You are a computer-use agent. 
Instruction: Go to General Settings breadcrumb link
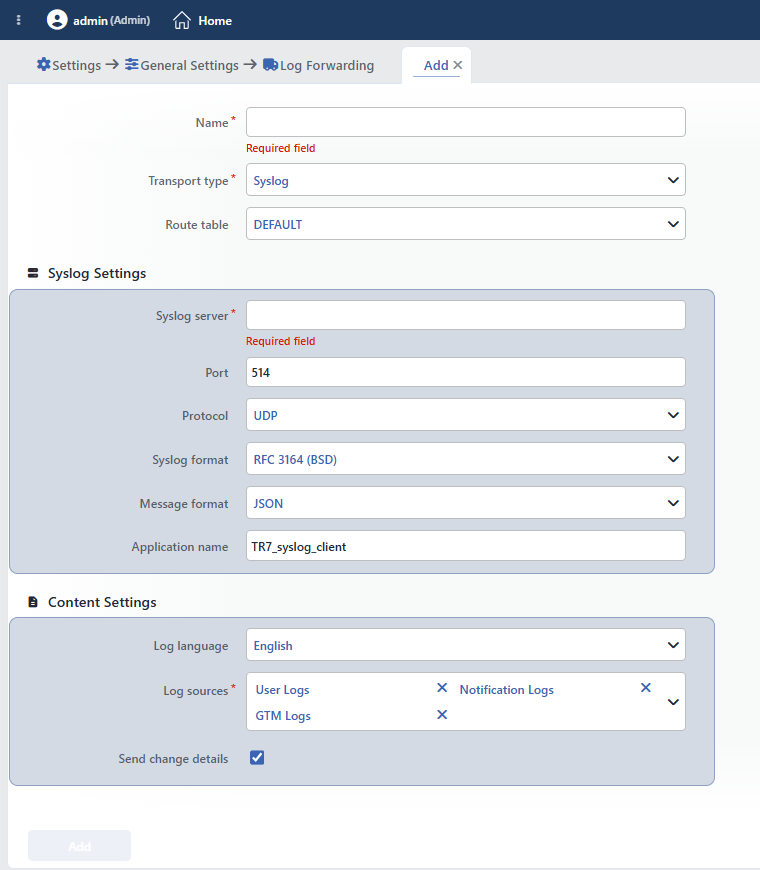pos(189,65)
